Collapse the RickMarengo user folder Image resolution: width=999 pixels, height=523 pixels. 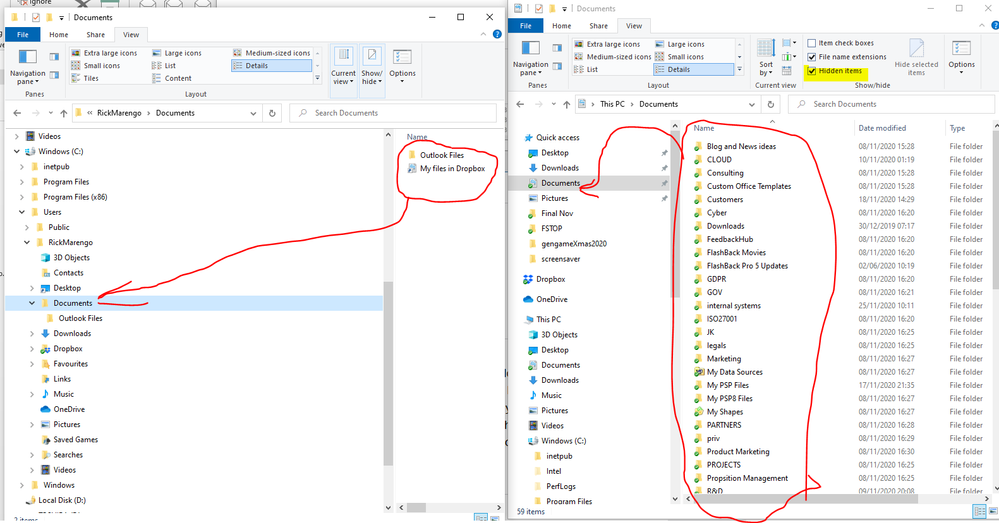pos(27,242)
